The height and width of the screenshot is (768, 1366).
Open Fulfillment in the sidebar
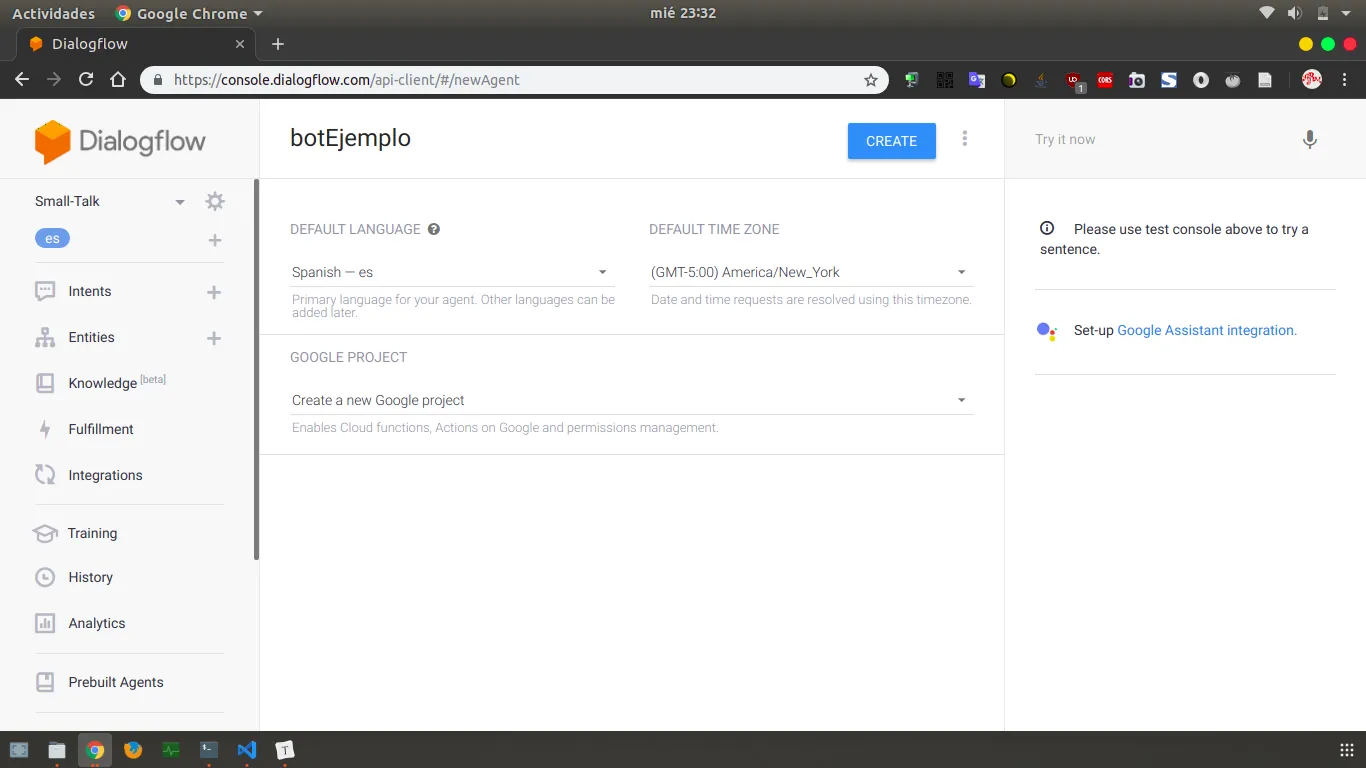point(100,429)
